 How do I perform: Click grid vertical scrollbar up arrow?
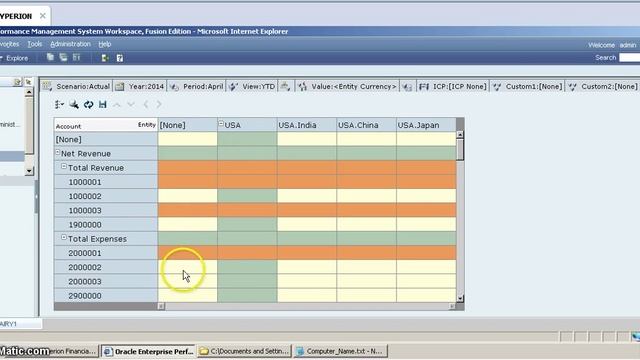click(x=460, y=134)
